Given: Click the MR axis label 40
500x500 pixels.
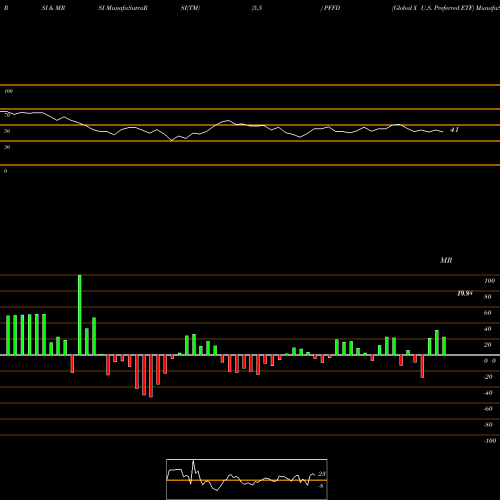Looking at the screenshot, I should point(488,329).
